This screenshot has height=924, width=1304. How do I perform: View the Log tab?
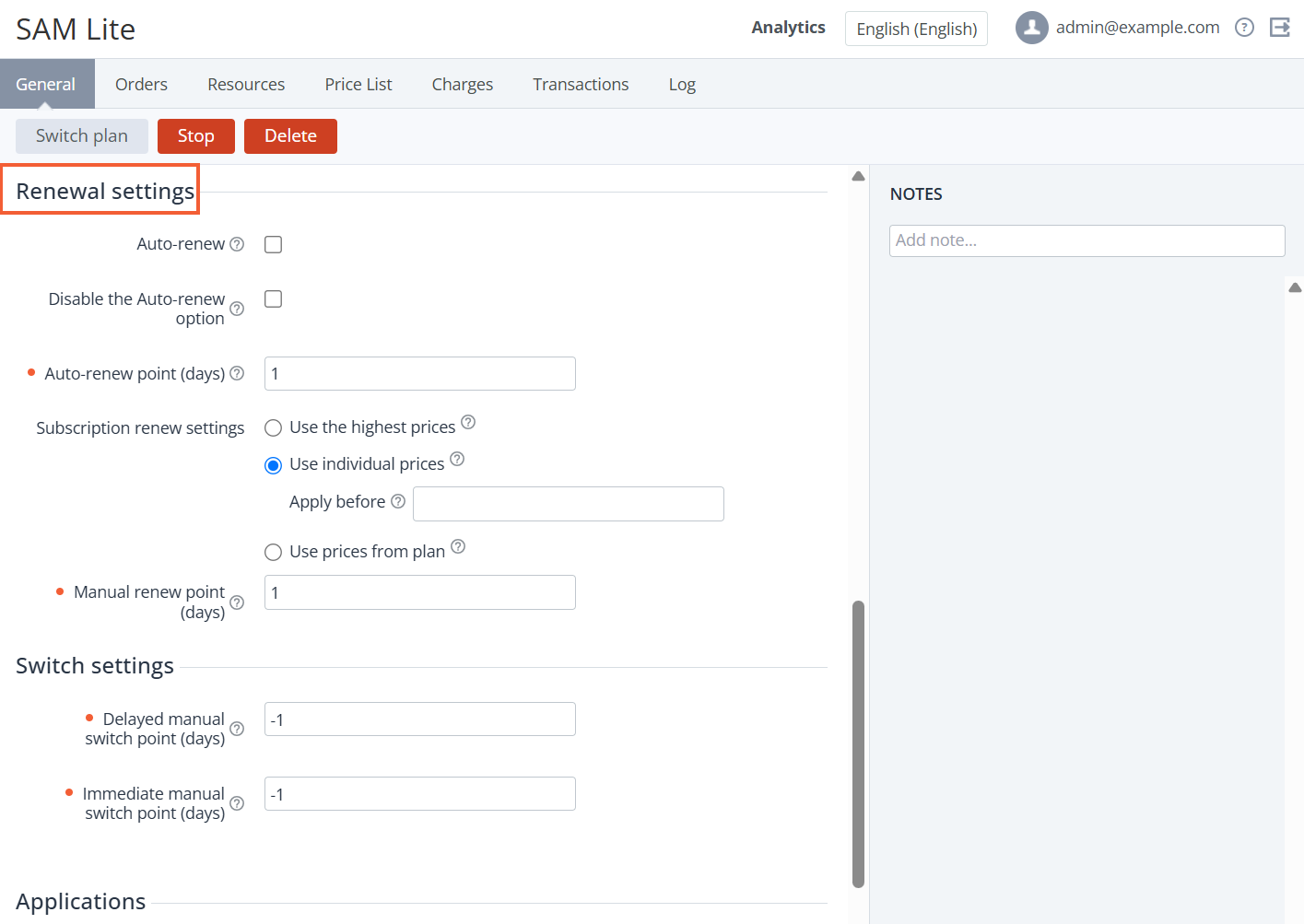tap(682, 84)
